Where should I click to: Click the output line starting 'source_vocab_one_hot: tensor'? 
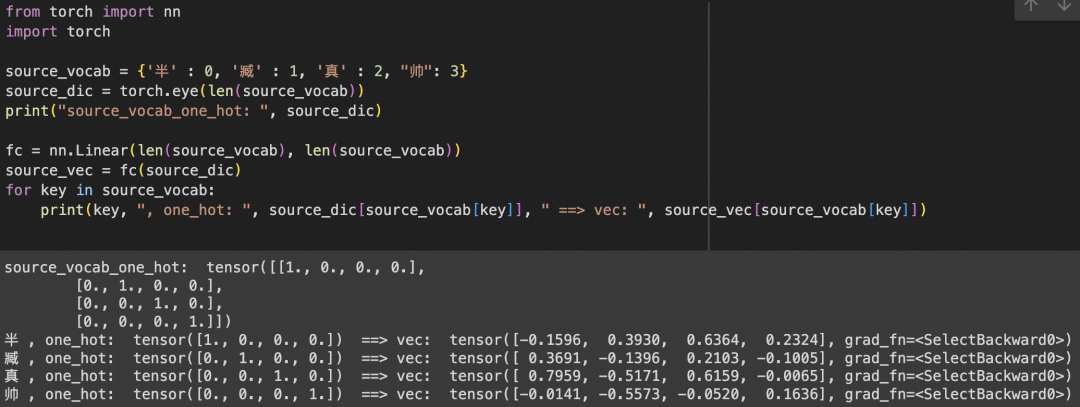[x=215, y=268]
